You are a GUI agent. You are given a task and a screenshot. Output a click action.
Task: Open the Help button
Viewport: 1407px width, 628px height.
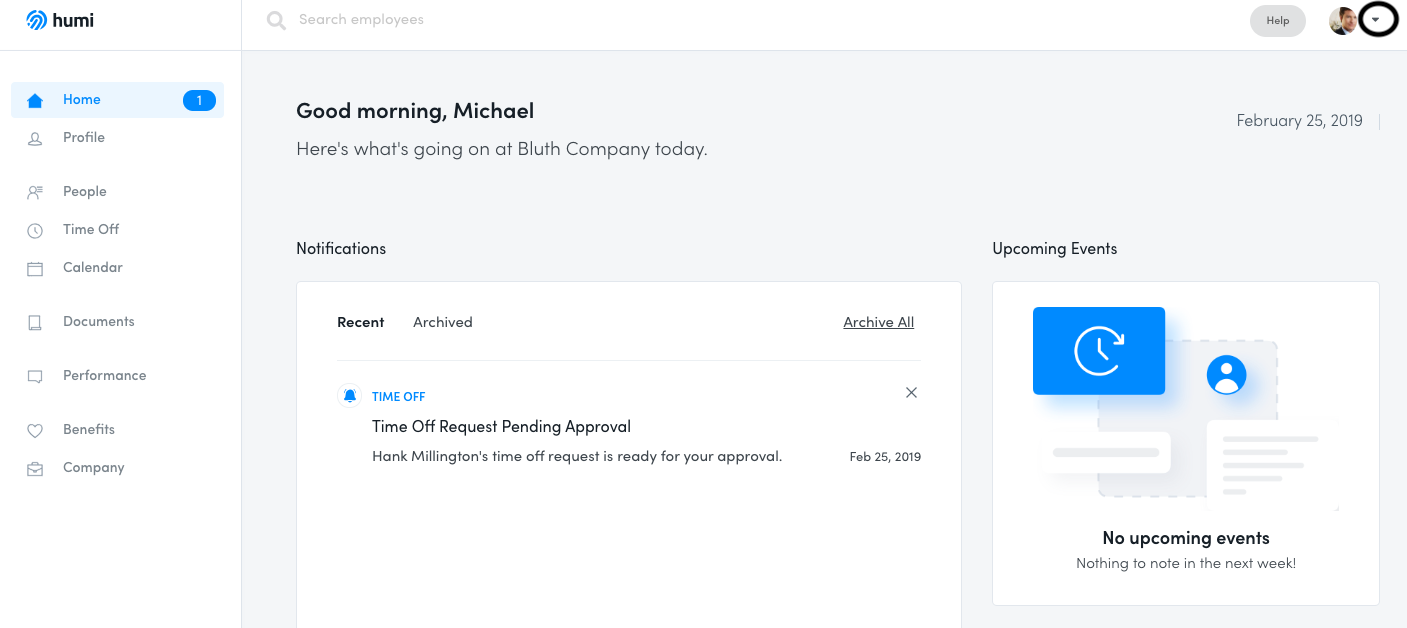pyautogui.click(x=1278, y=20)
